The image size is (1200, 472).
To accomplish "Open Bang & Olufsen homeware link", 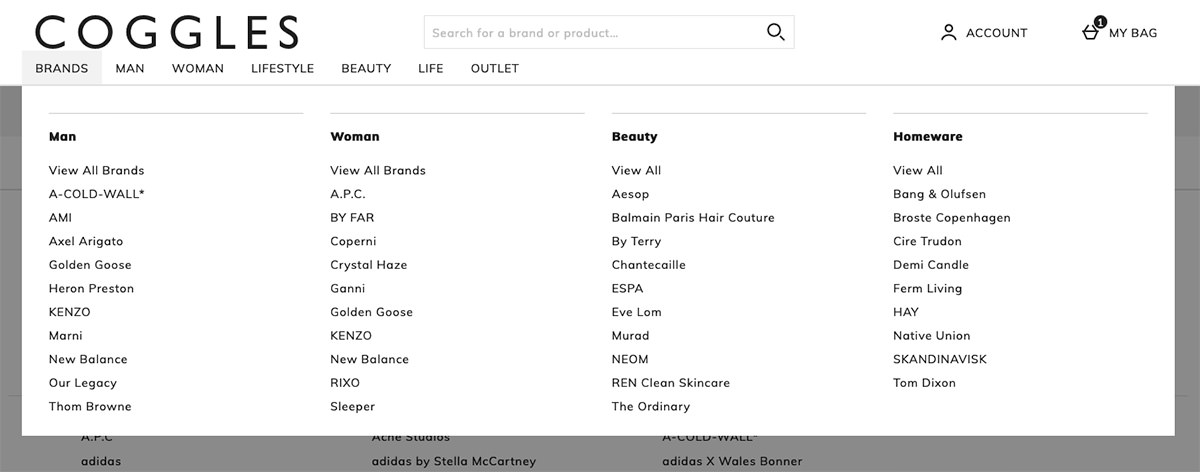I will click(939, 194).
